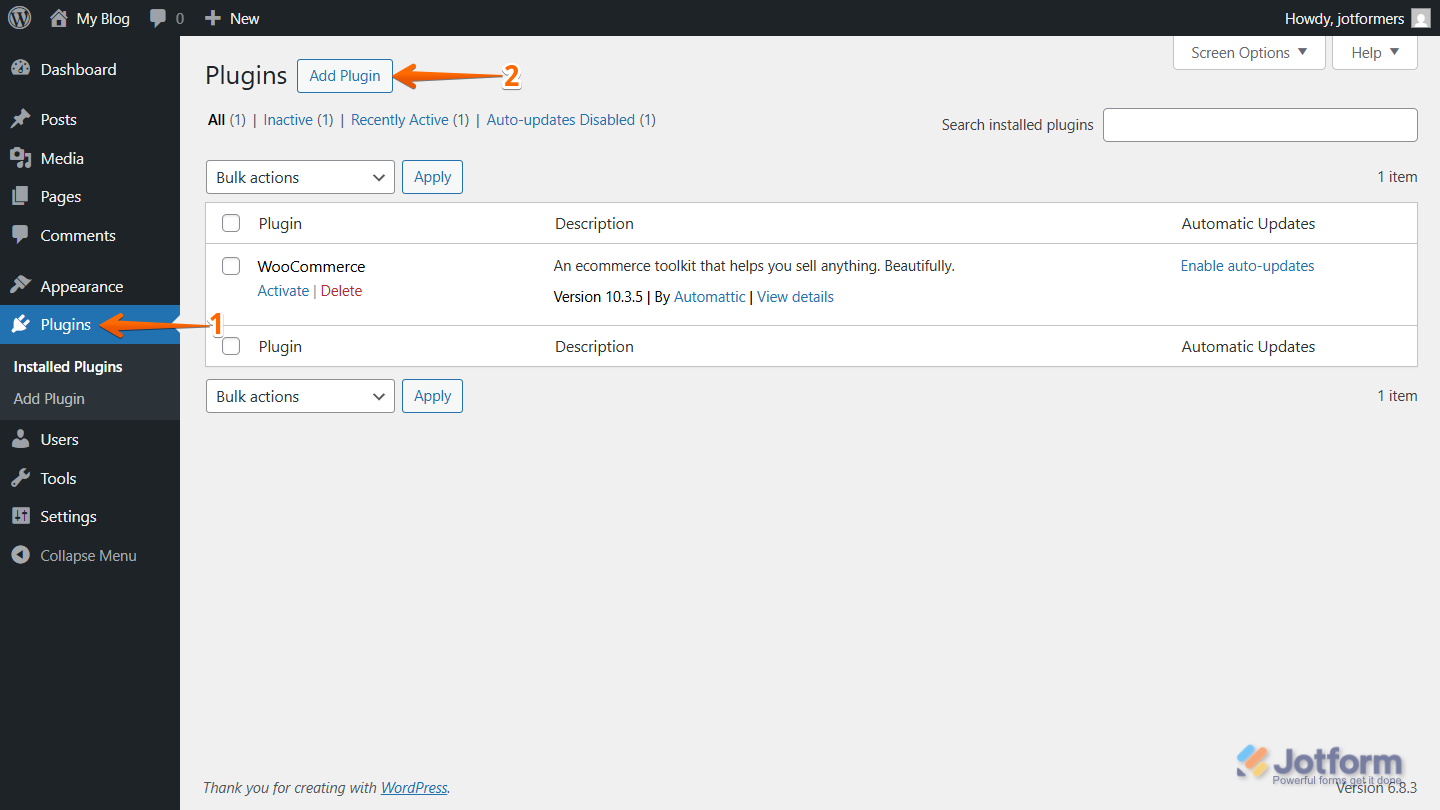Image resolution: width=1440 pixels, height=810 pixels.
Task: Click the Jotform logo in the footer
Action: [1320, 760]
